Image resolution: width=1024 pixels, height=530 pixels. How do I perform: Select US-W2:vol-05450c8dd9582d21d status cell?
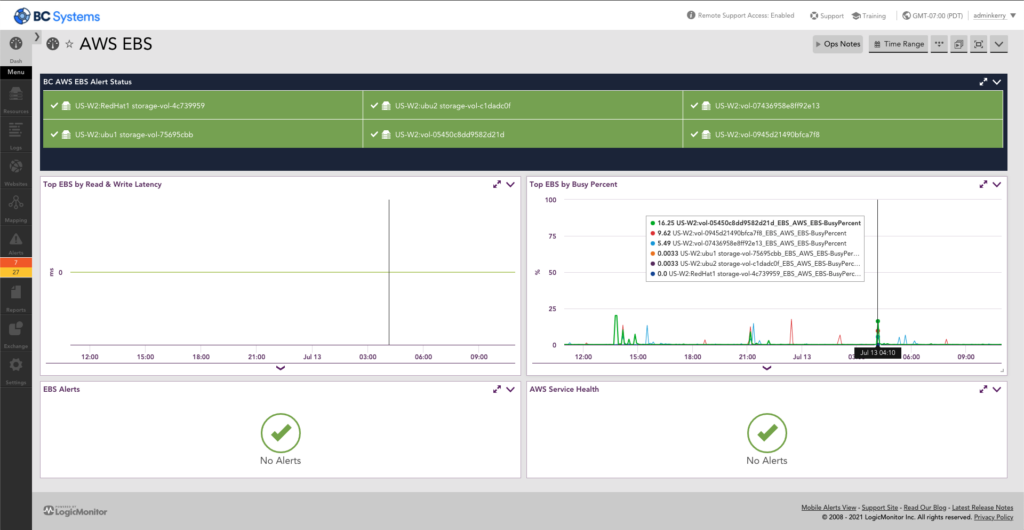(522, 134)
